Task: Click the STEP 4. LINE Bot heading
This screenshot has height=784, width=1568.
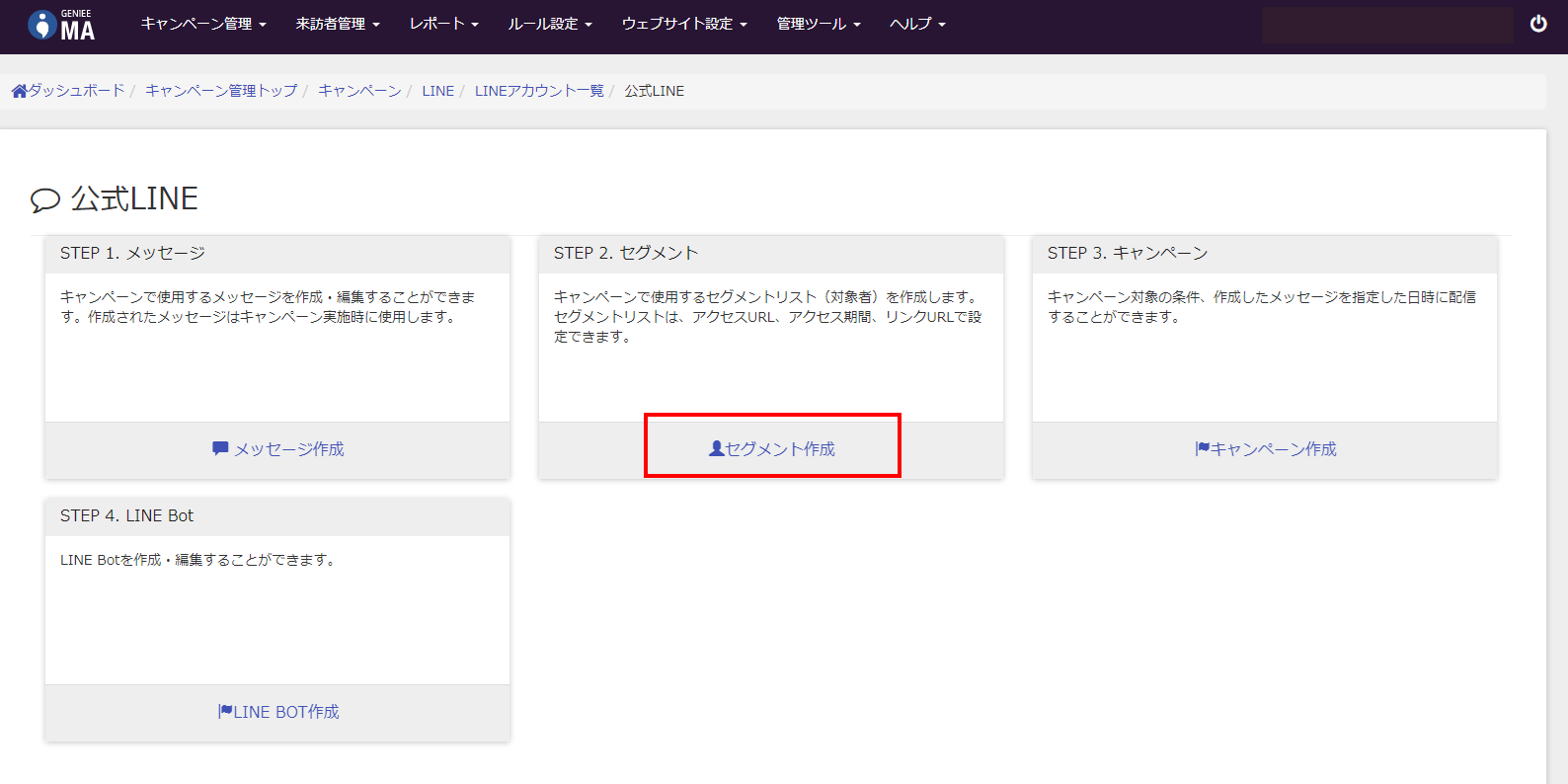Action: (x=126, y=516)
